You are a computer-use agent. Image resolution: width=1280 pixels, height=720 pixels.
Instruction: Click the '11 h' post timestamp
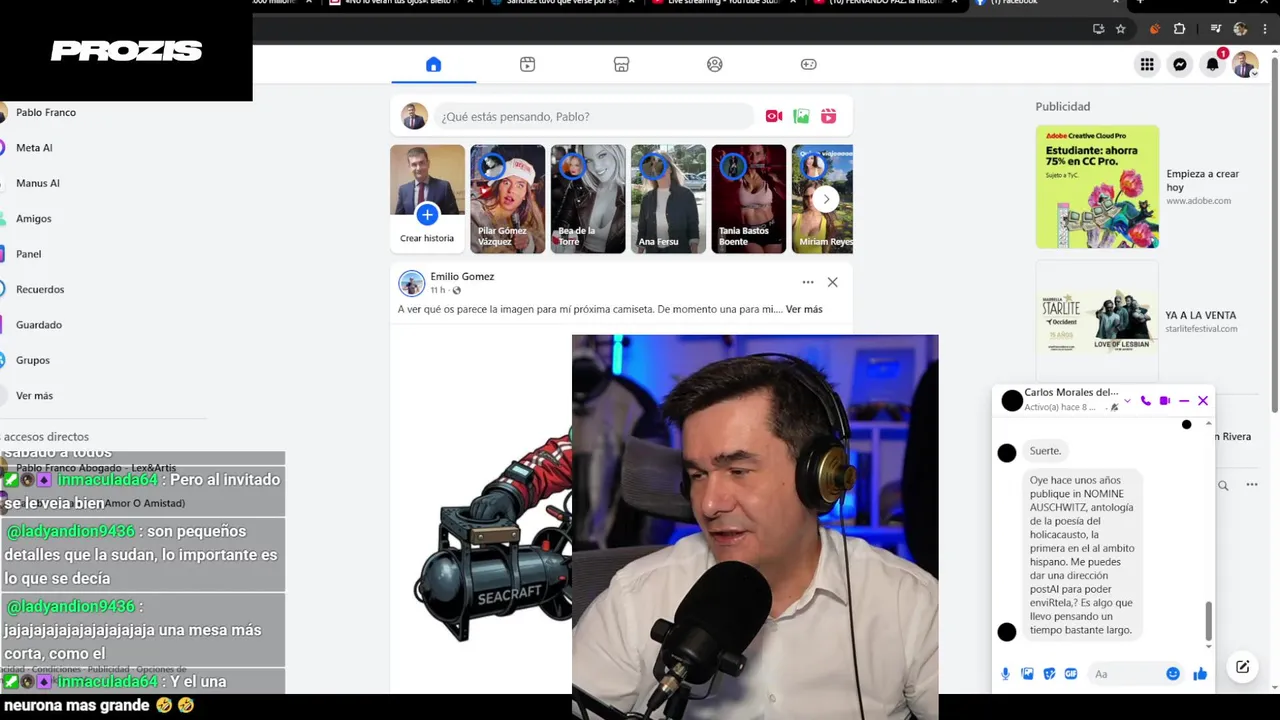point(438,290)
